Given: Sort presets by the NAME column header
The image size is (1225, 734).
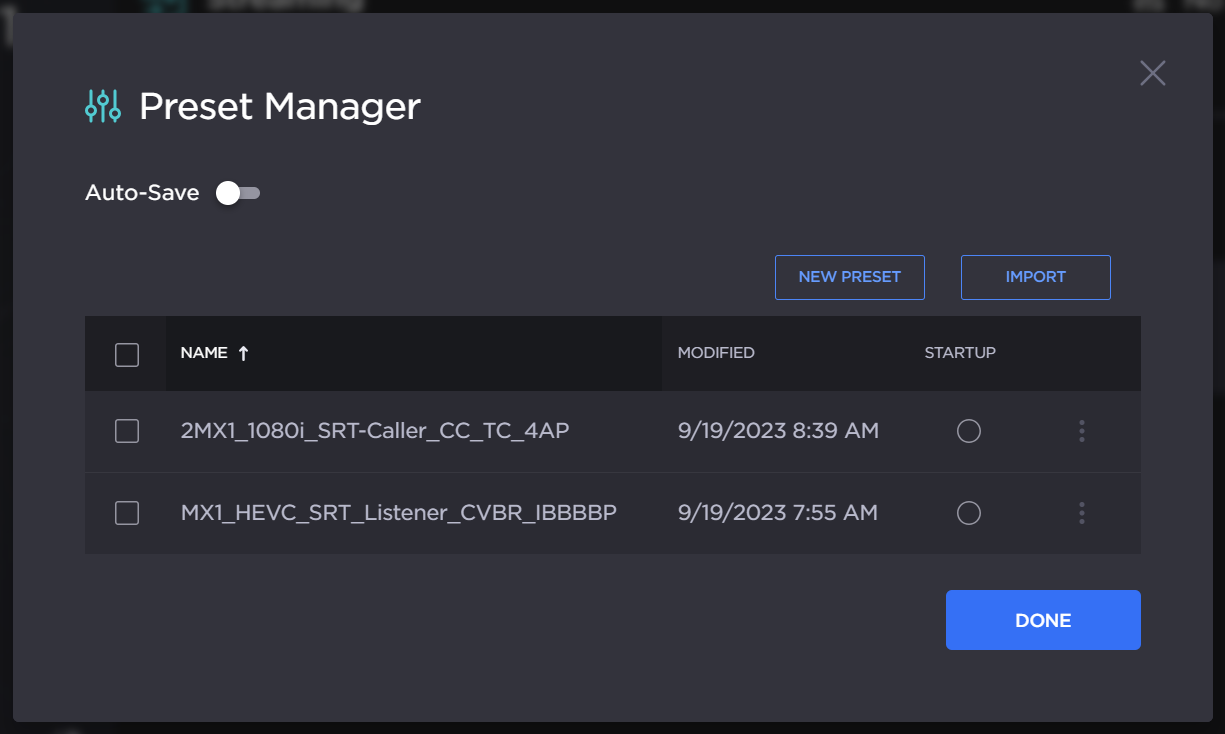Looking at the screenshot, I should pos(204,353).
